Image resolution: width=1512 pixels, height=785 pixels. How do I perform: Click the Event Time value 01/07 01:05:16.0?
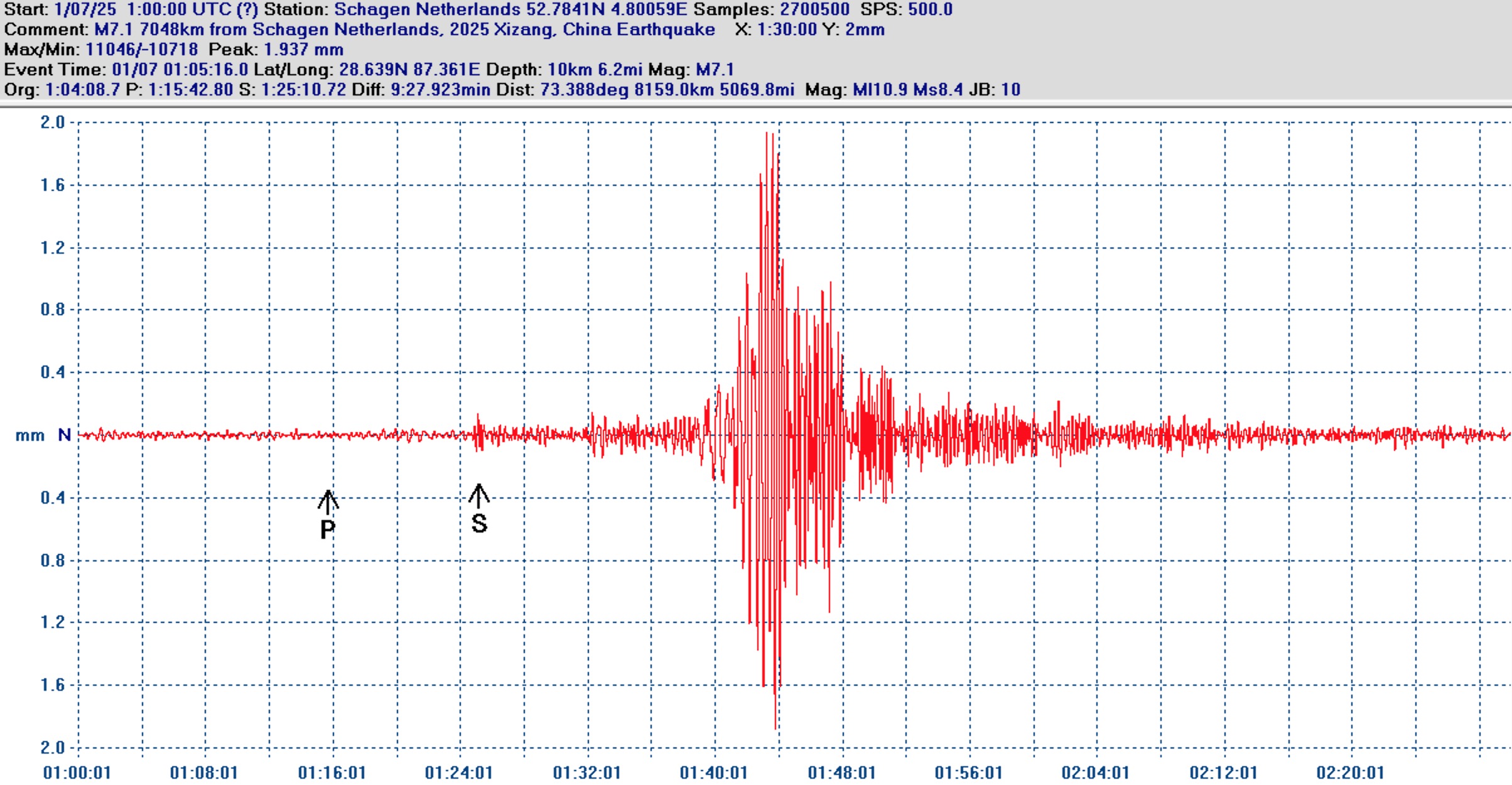180,70
